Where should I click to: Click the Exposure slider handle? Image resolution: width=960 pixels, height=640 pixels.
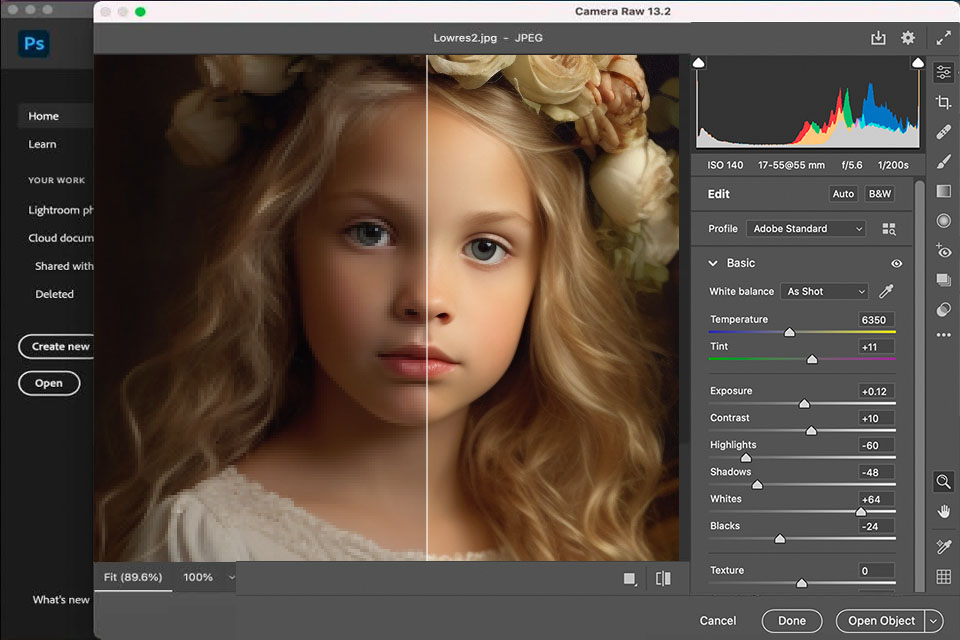(x=804, y=404)
